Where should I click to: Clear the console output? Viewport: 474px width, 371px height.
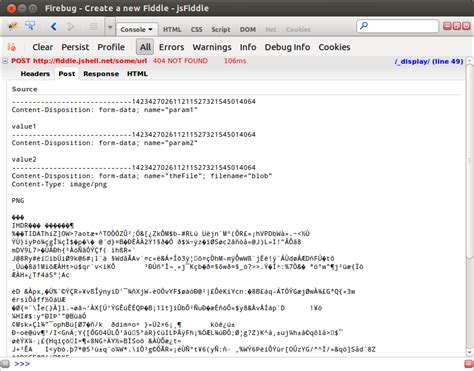tap(43, 47)
